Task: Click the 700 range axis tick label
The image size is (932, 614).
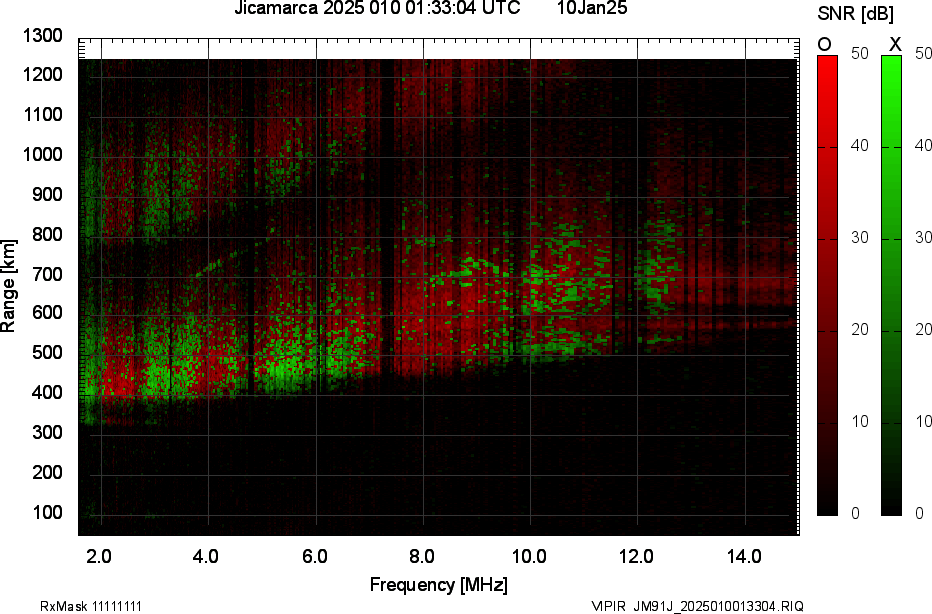Action: pos(47,274)
